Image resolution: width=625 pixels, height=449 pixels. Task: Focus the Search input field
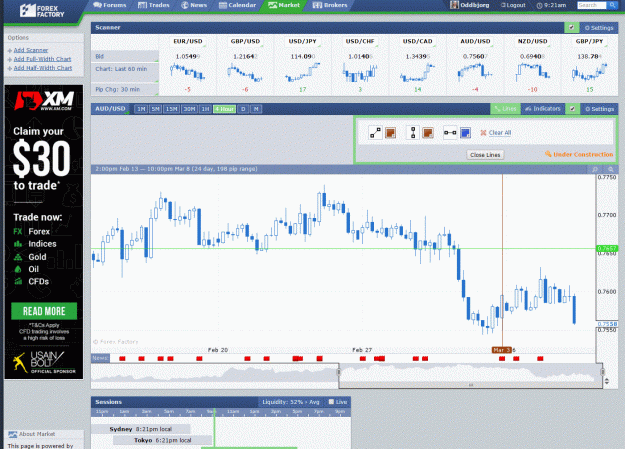592,5
